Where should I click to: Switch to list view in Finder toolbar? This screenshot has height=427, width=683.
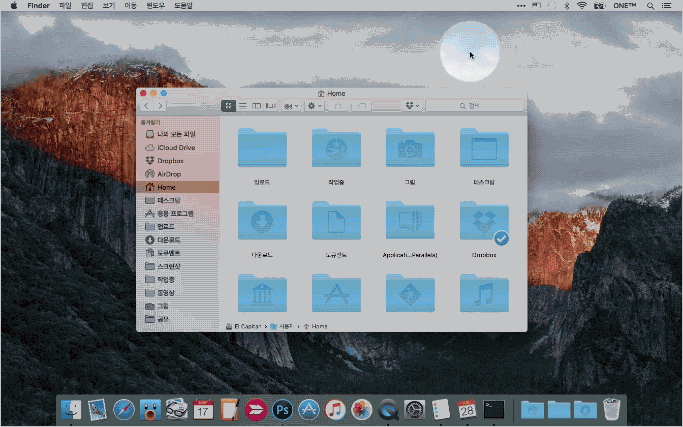pyautogui.click(x=243, y=106)
